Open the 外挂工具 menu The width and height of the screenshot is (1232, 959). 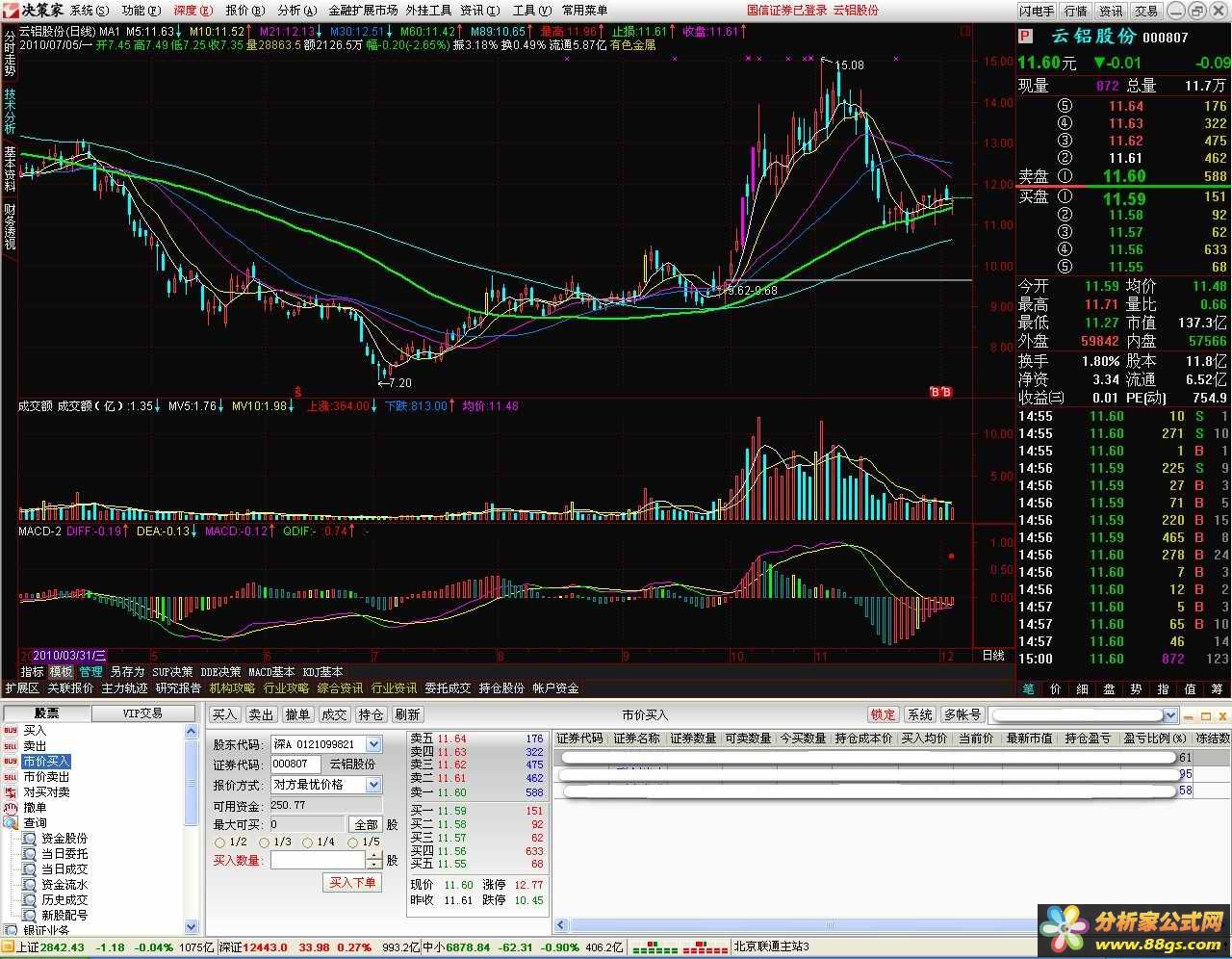(428, 11)
